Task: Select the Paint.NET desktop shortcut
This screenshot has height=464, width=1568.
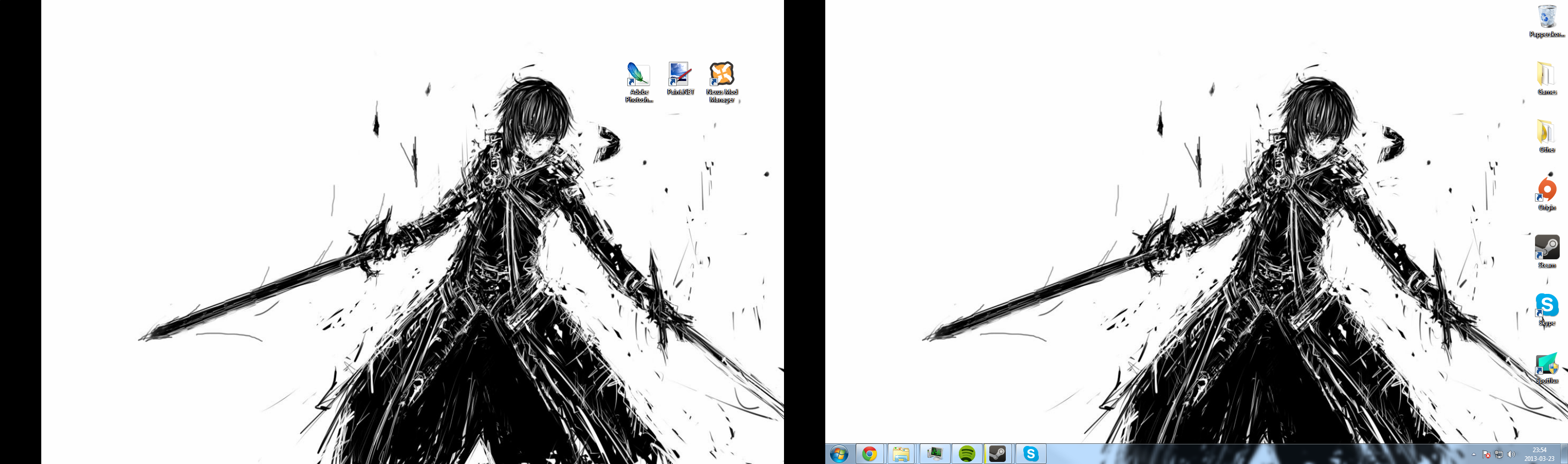Action: tap(680, 78)
